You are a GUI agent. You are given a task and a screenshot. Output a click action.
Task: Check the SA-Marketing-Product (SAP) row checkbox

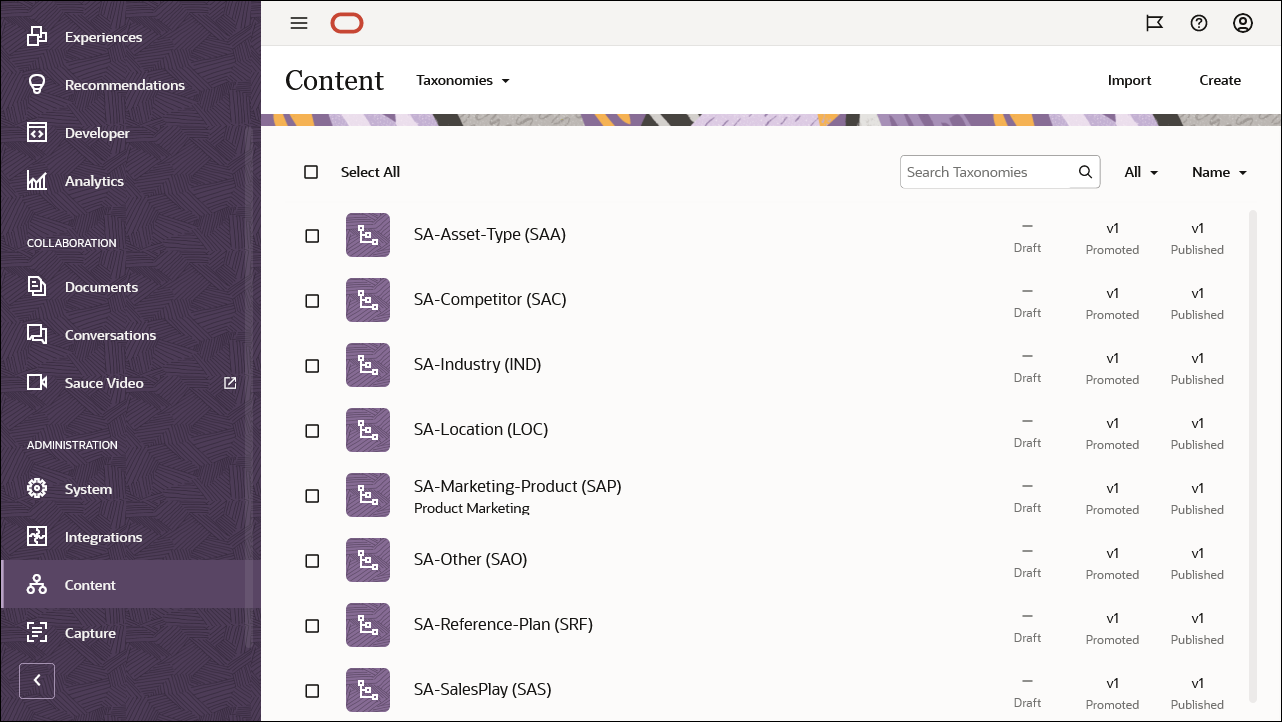(311, 496)
